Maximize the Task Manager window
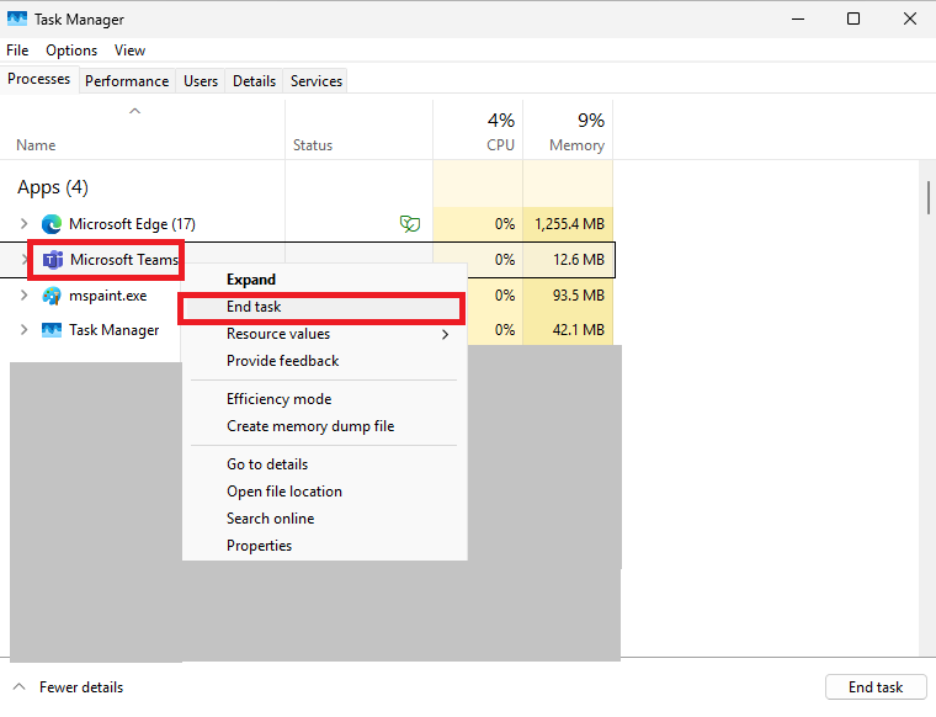 [854, 19]
